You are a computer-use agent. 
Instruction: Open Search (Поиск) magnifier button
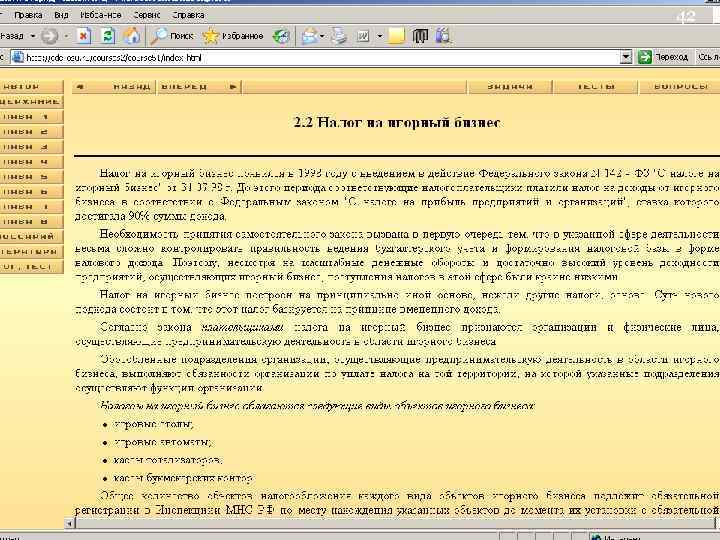click(173, 36)
